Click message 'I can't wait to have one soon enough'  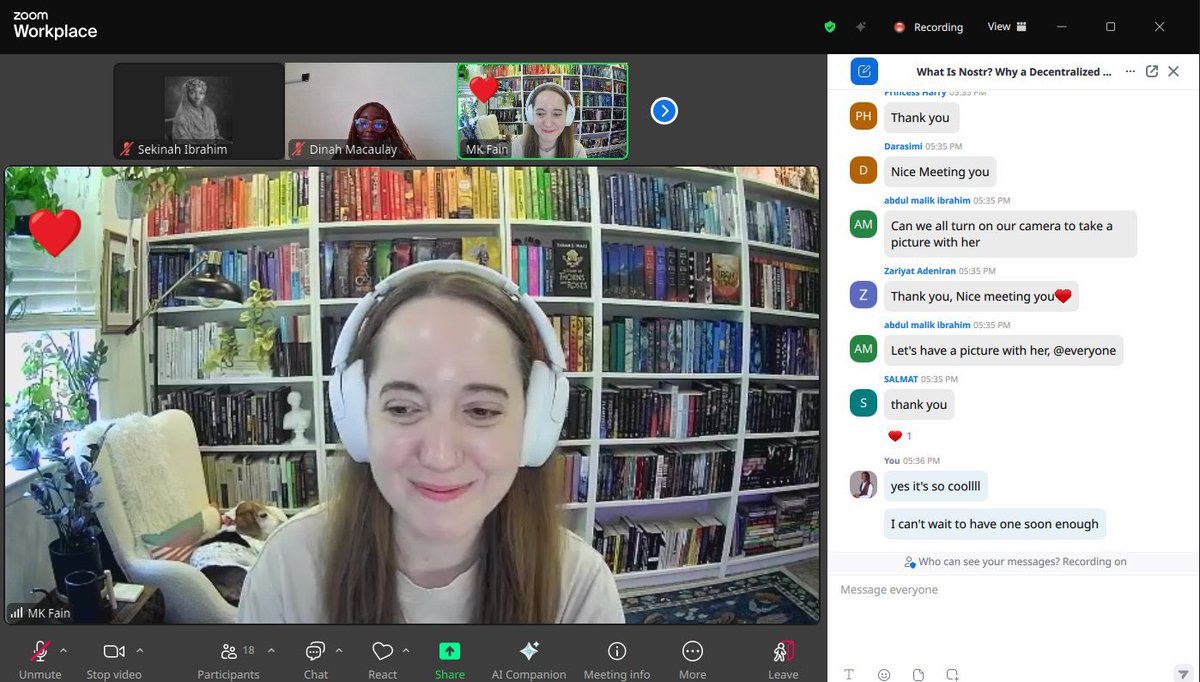[x=994, y=524]
